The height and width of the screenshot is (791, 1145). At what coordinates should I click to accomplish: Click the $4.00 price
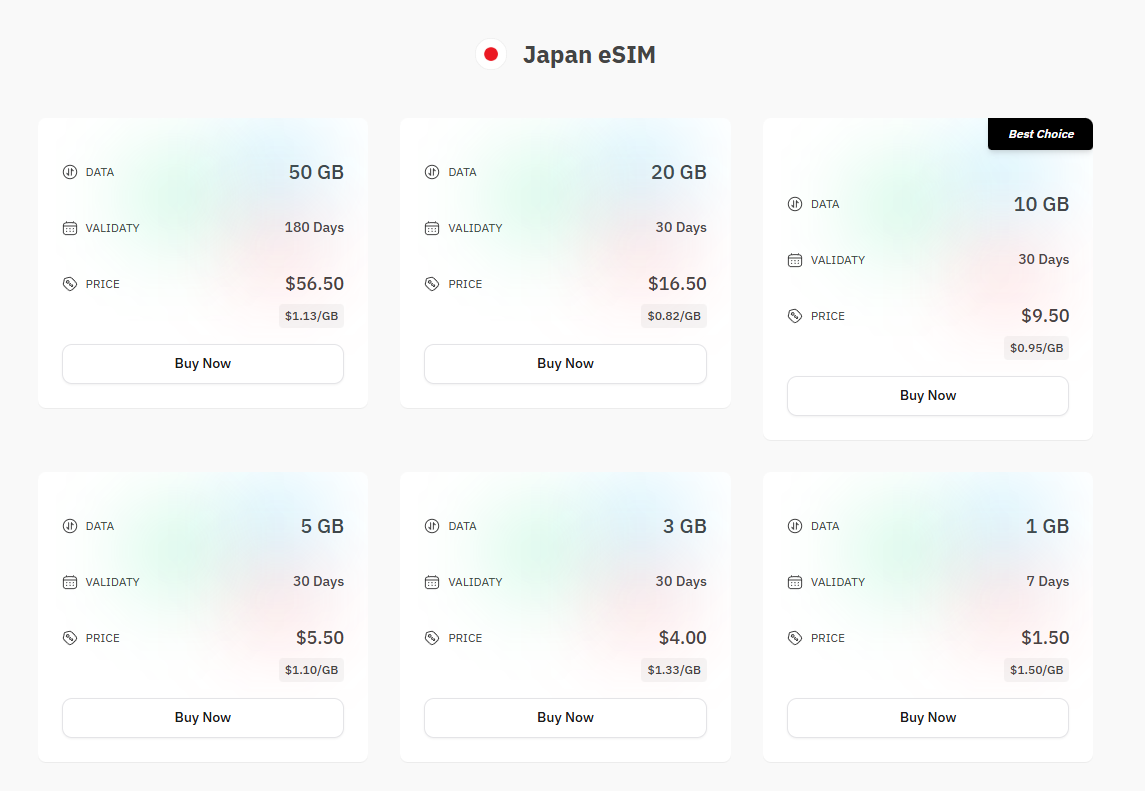(x=683, y=638)
